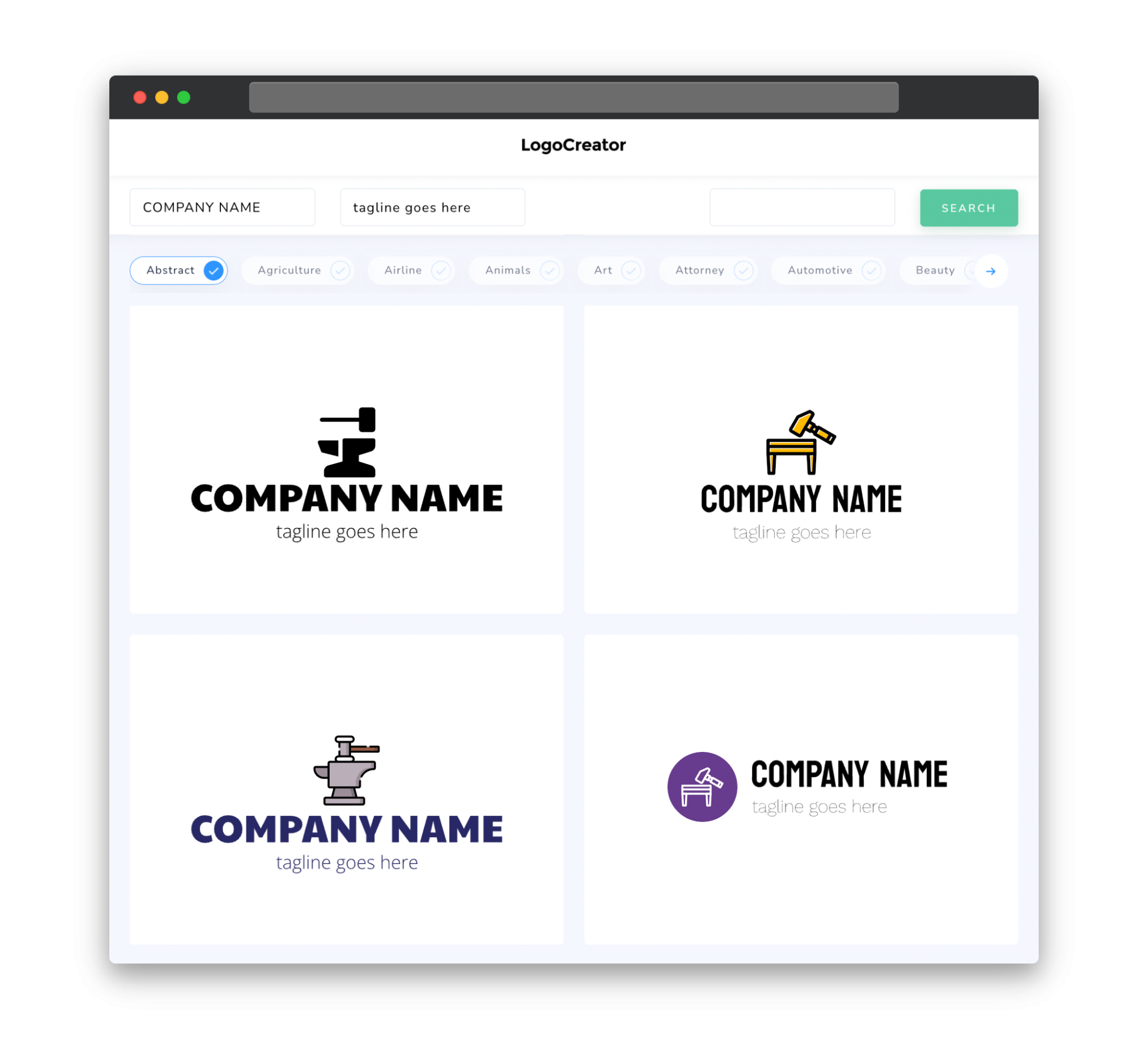This screenshot has width=1148, height=1039.
Task: Click the Abstract category checkmark icon
Action: point(214,270)
